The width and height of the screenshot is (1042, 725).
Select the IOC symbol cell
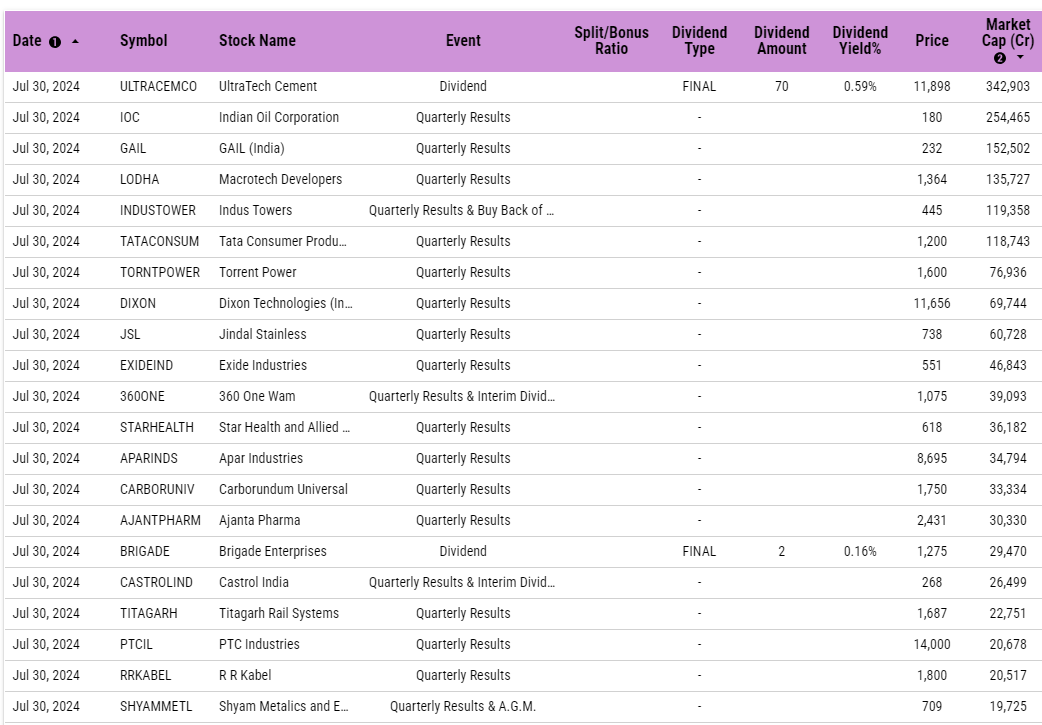pyautogui.click(x=130, y=118)
